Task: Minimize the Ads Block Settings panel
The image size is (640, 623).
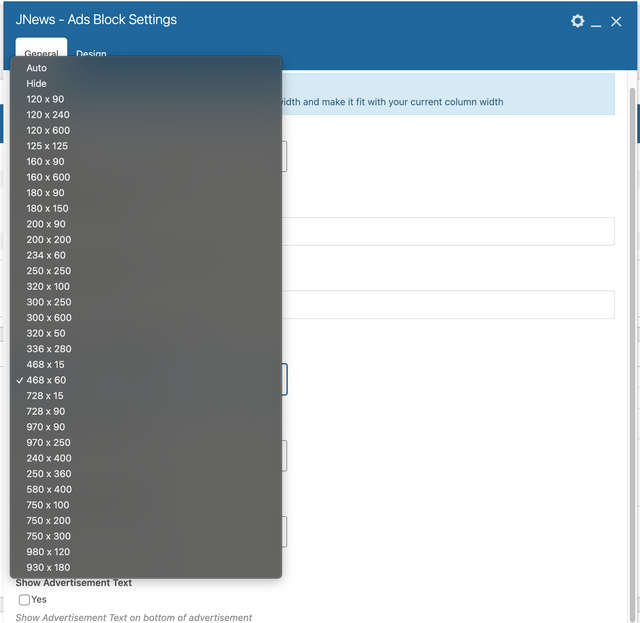Action: click(x=596, y=25)
